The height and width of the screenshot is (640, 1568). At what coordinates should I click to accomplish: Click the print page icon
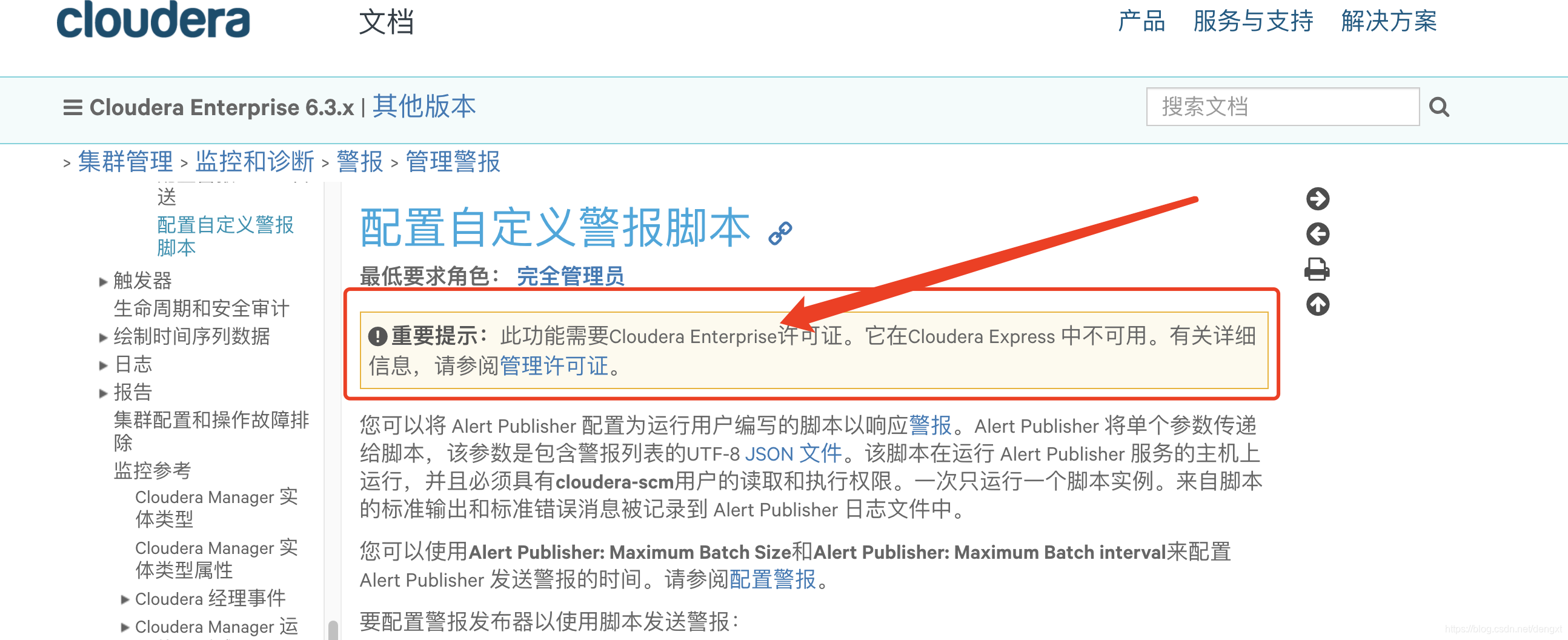tap(1317, 269)
